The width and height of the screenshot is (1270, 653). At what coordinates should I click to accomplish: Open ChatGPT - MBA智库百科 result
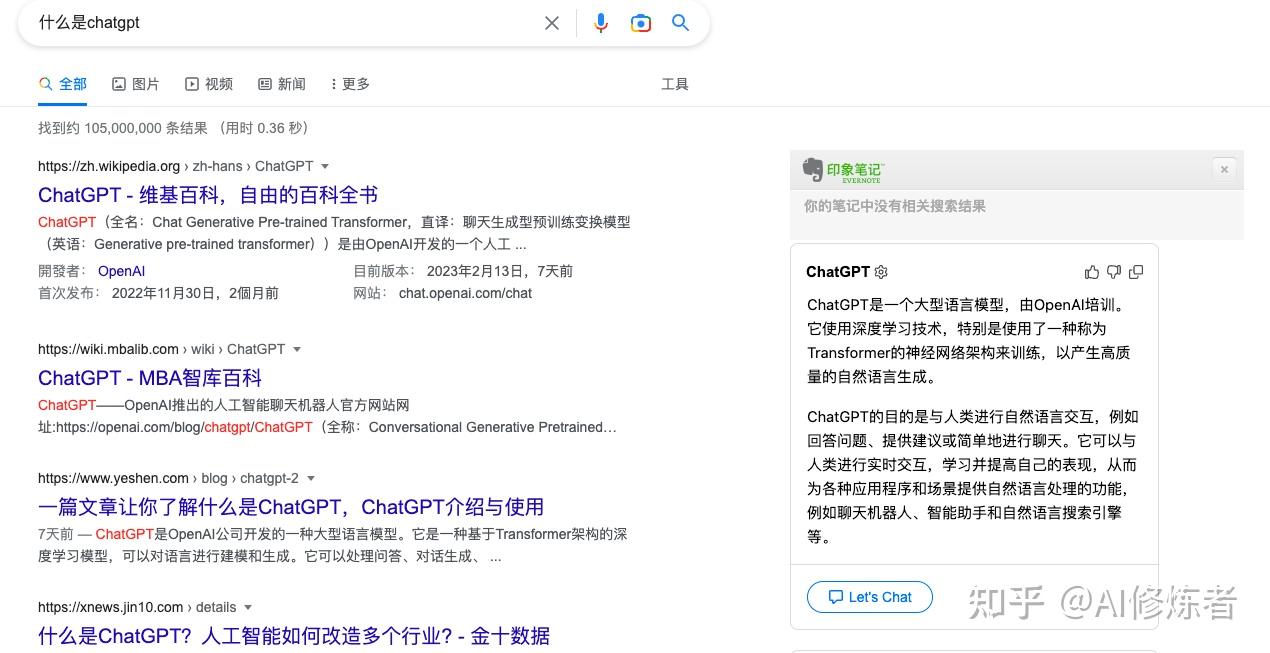click(150, 378)
